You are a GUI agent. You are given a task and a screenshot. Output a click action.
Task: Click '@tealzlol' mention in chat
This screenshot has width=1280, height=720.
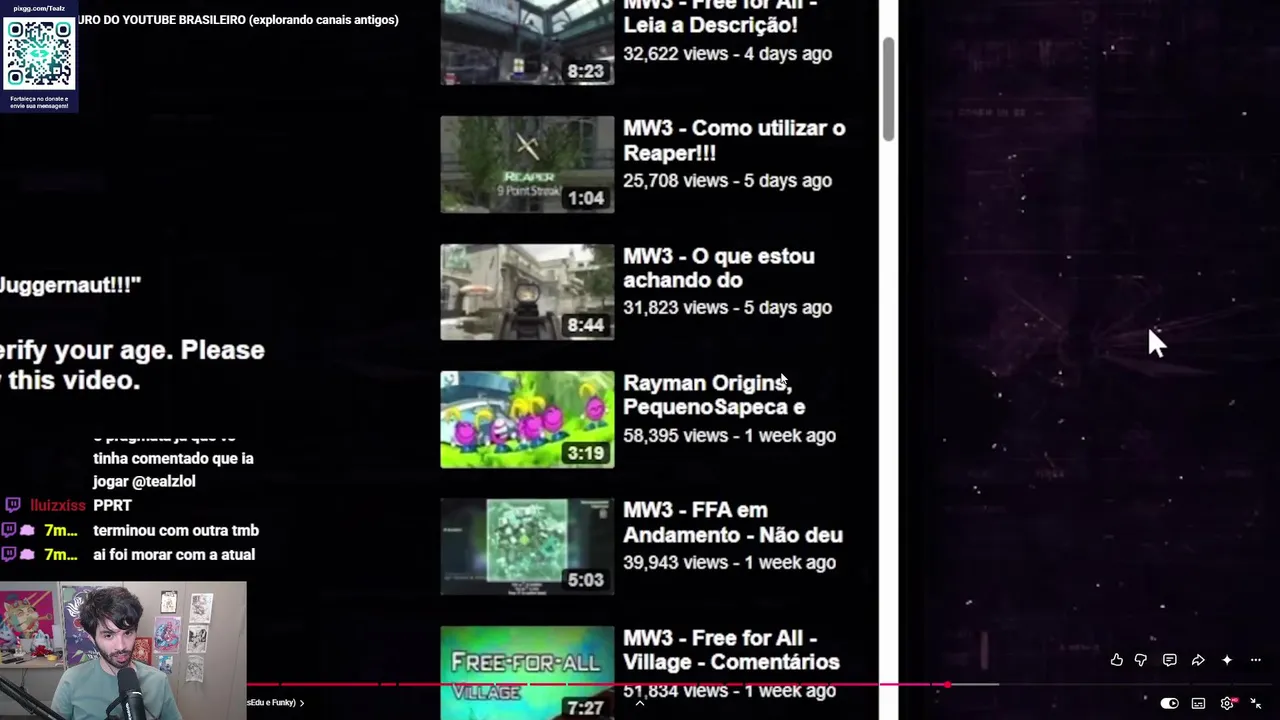(x=164, y=482)
